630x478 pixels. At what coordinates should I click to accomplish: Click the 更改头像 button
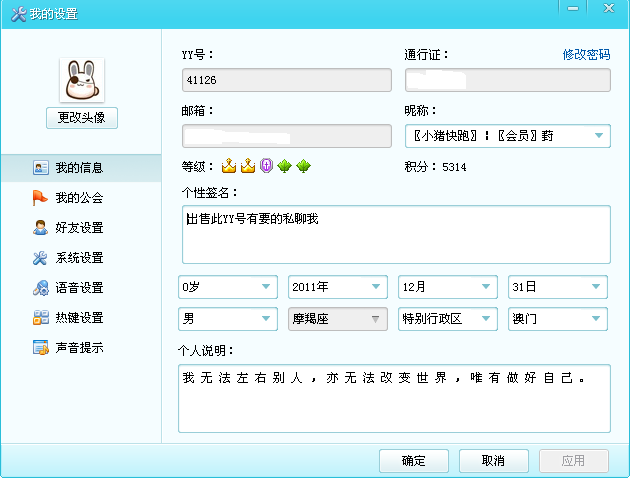pos(82,118)
